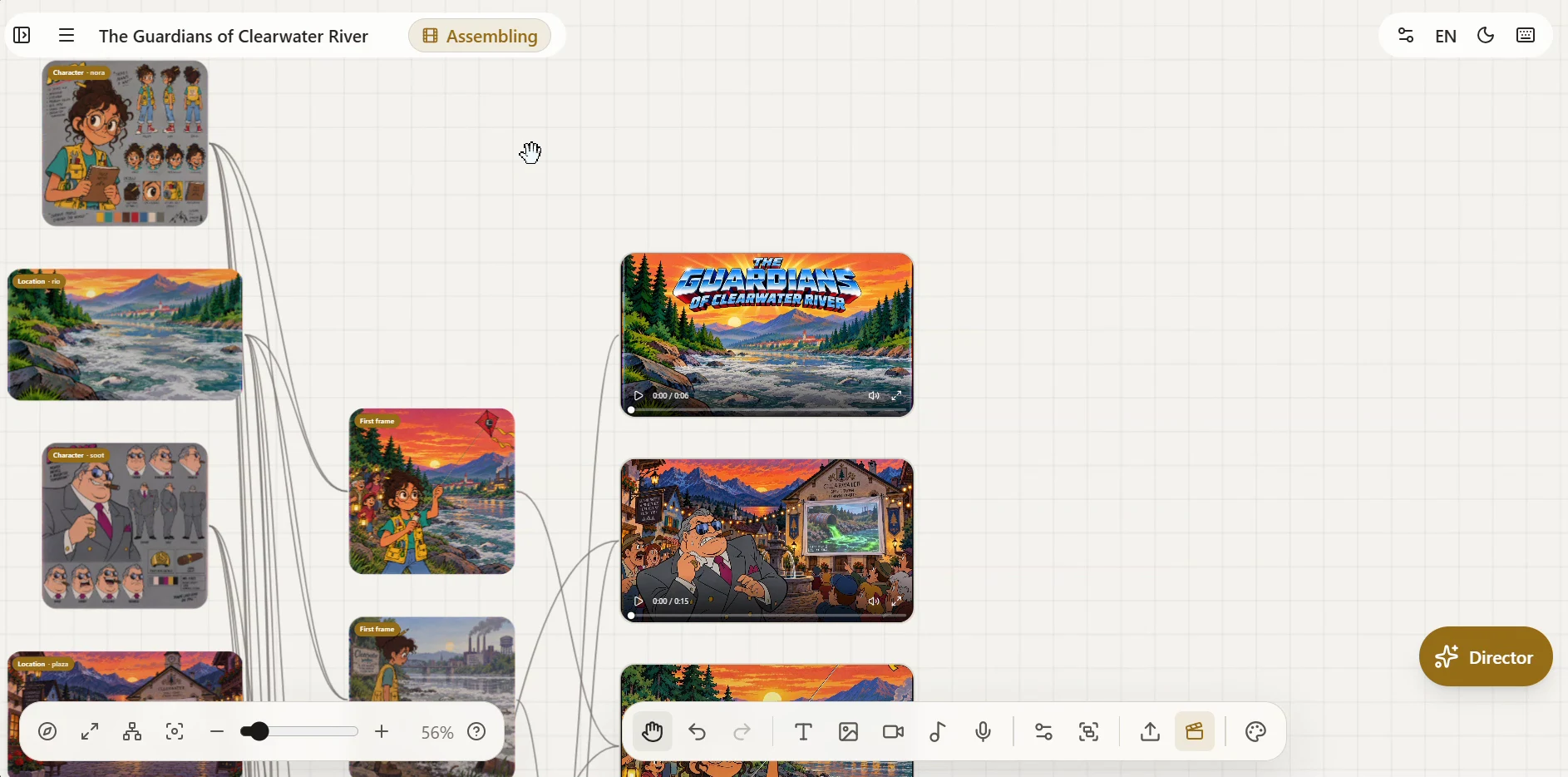
Task: Mute the Guardians title video
Action: 874,396
